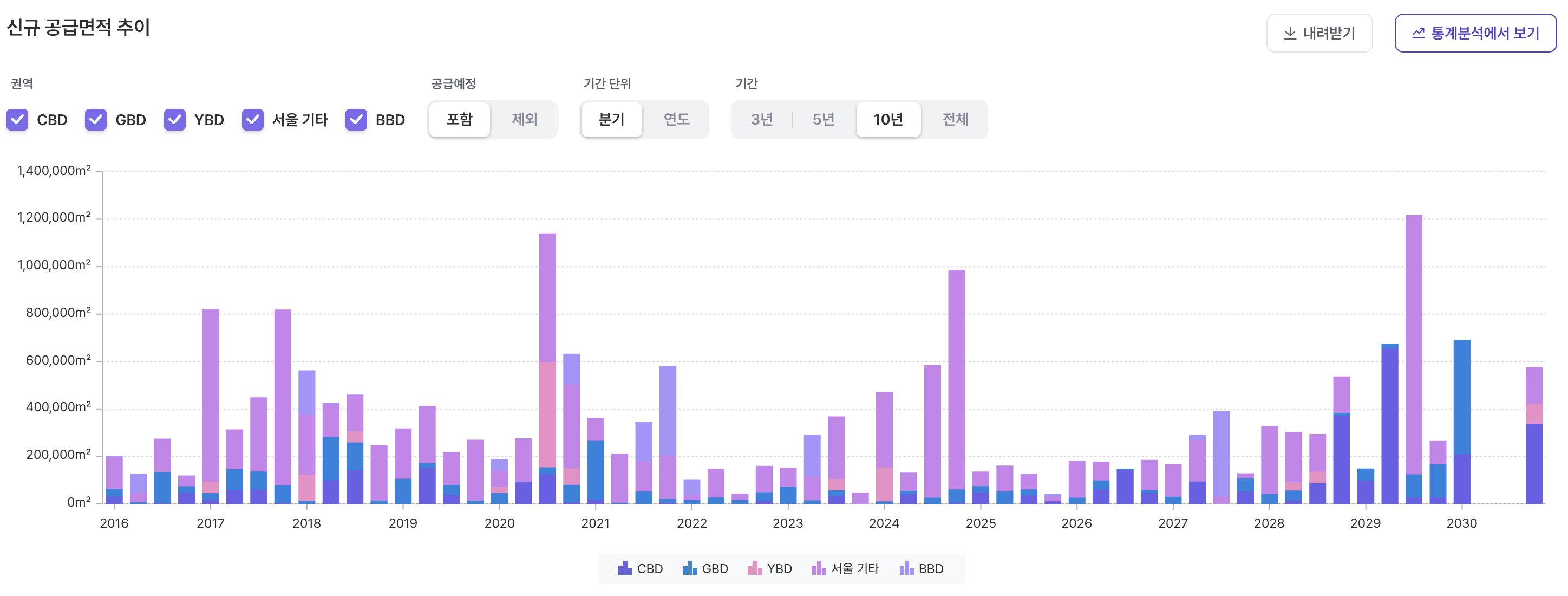Toggle the YBD checkbox off
1568x596 pixels.
pyautogui.click(x=175, y=119)
